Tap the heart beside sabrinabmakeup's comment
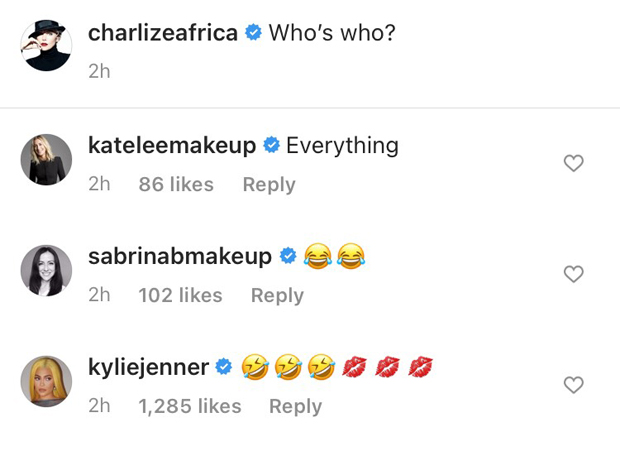 (573, 274)
